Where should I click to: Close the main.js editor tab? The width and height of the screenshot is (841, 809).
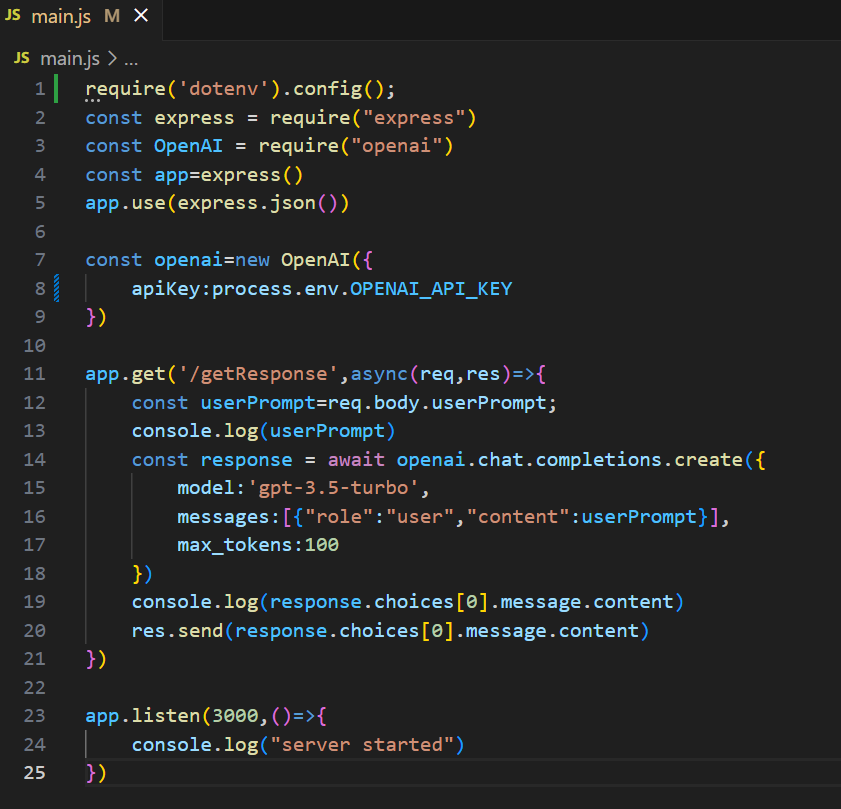click(x=140, y=16)
